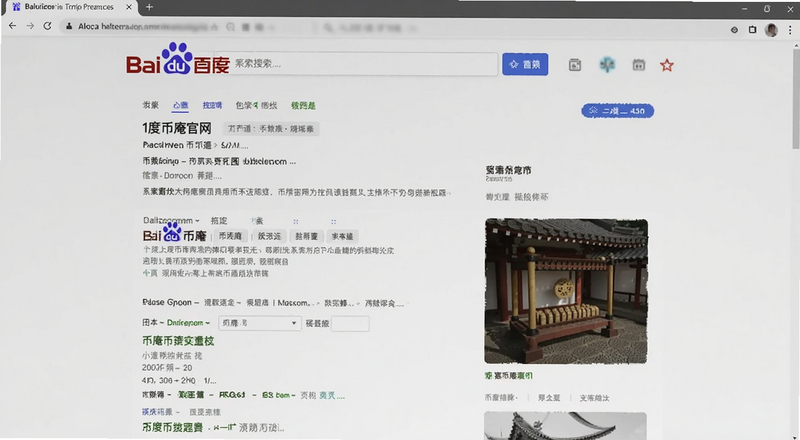Click the blue pill button showing 450
The height and width of the screenshot is (440, 800).
(x=617, y=111)
